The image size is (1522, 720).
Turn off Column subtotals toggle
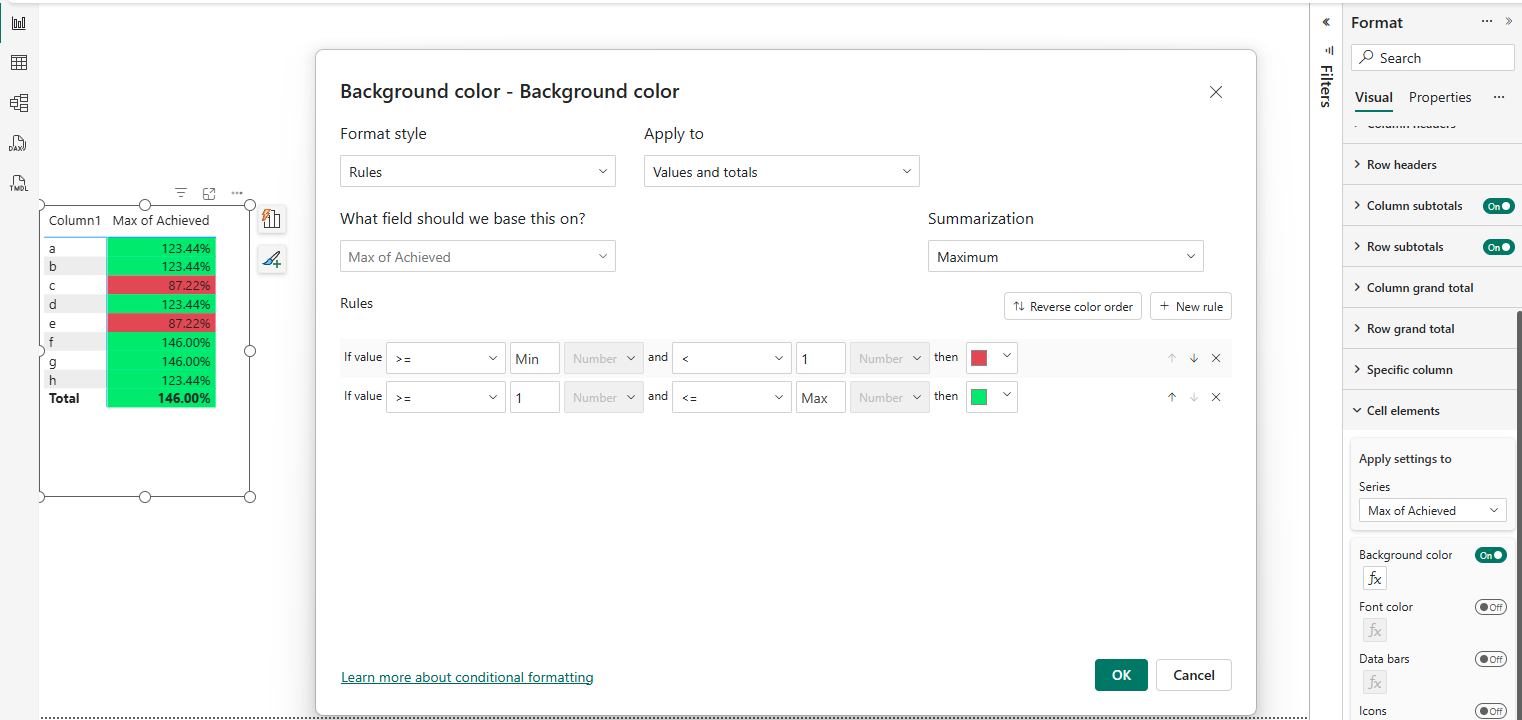1498,206
